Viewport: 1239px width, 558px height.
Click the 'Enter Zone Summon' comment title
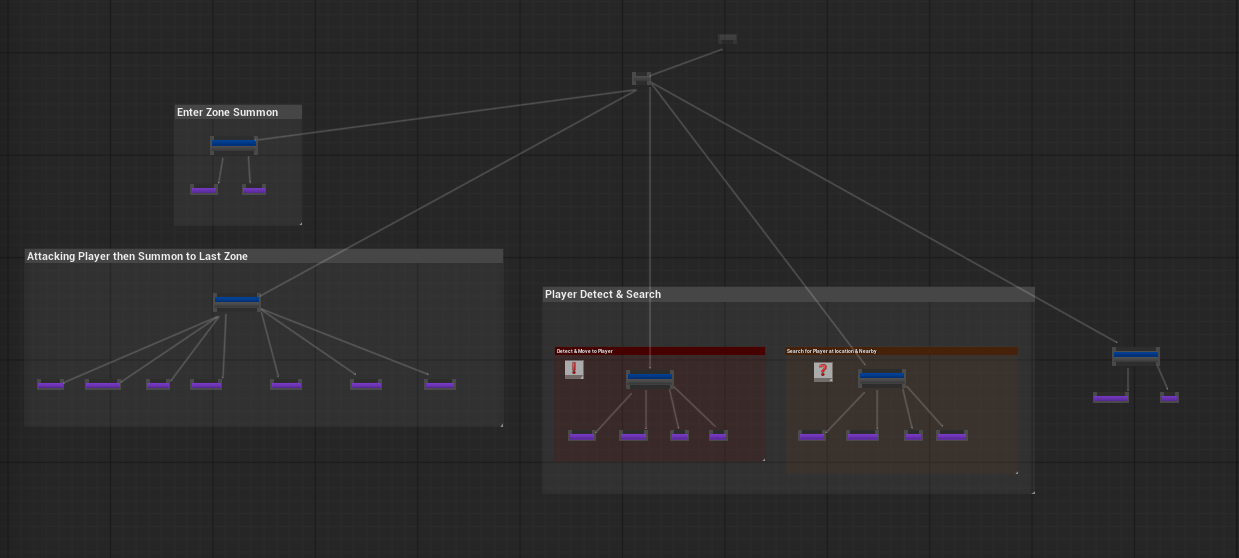[x=228, y=112]
